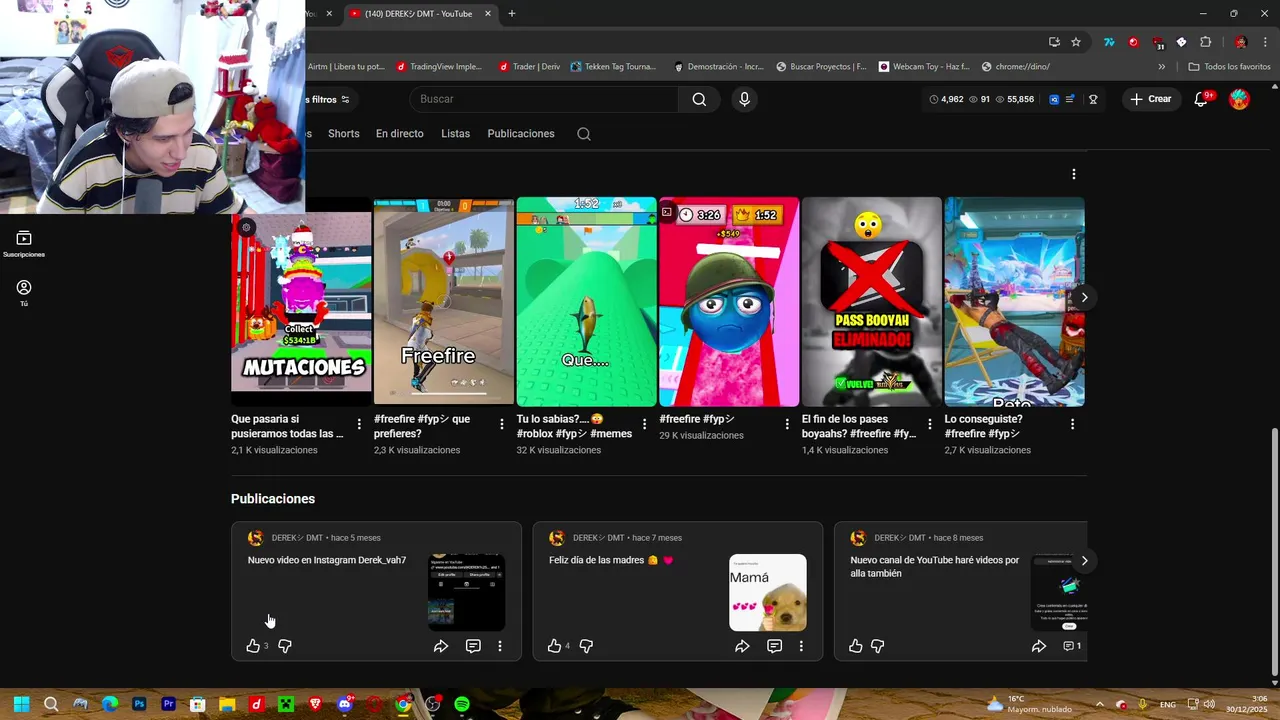Open the Shorts shelf three-dot menu
Screen dimensions: 1280x720
1074,174
